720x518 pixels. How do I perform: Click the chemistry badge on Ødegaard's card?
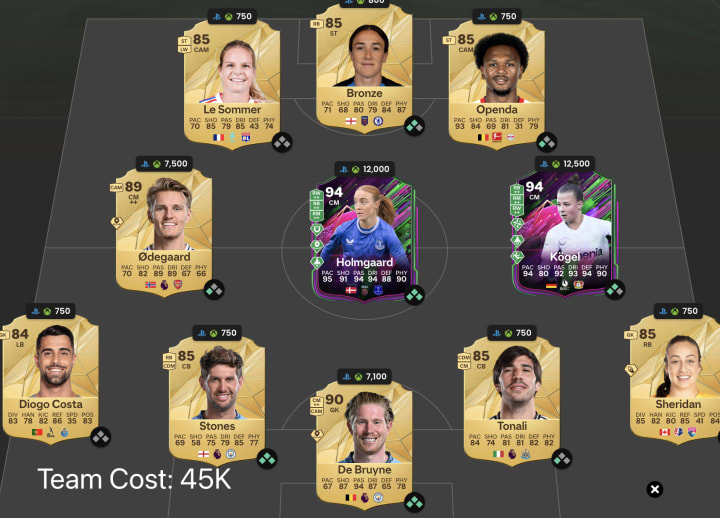click(214, 290)
